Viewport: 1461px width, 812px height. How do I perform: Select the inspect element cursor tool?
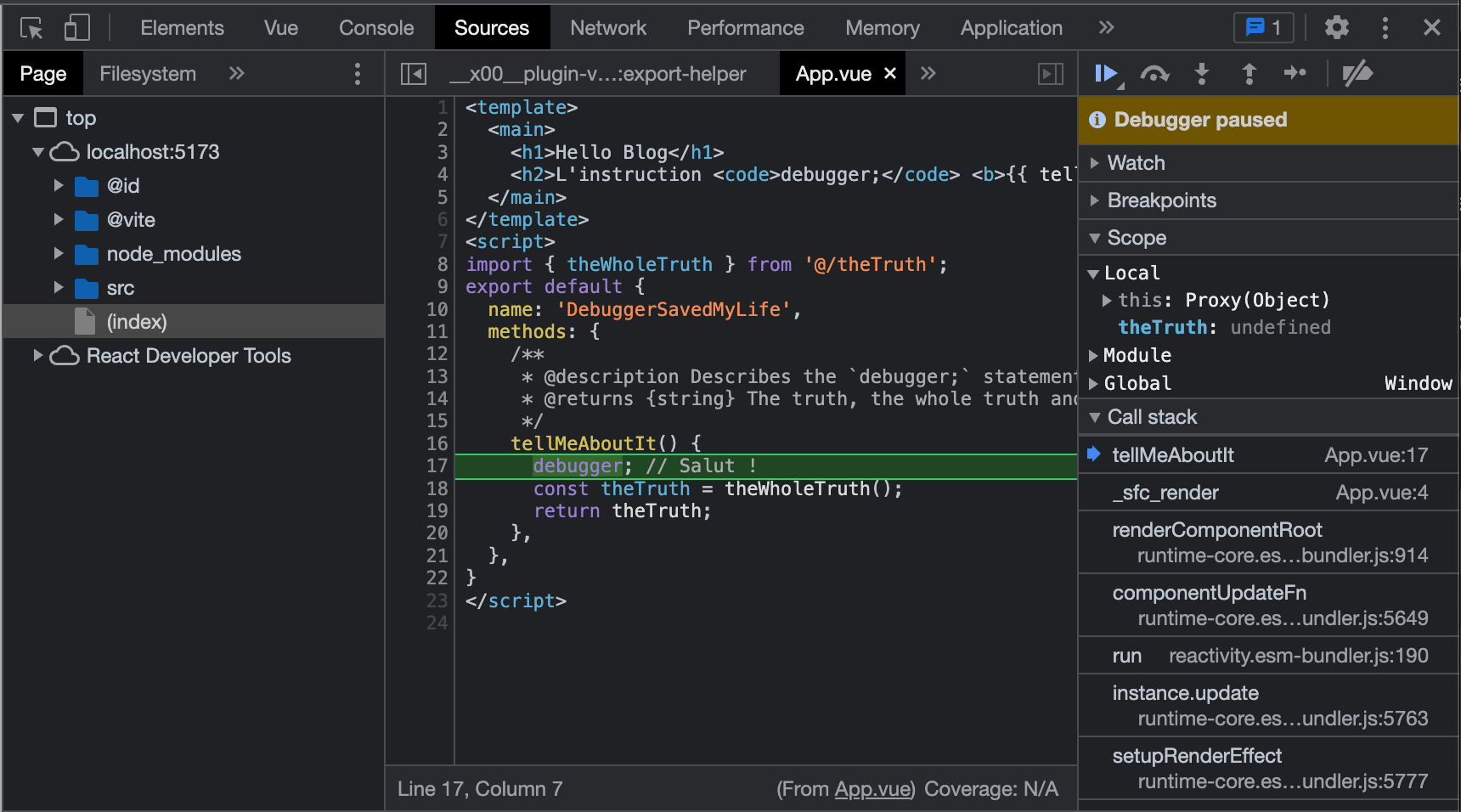tap(31, 27)
